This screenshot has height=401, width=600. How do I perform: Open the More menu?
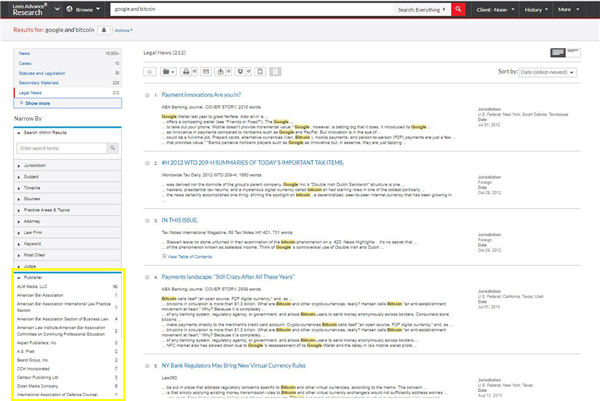[568, 10]
